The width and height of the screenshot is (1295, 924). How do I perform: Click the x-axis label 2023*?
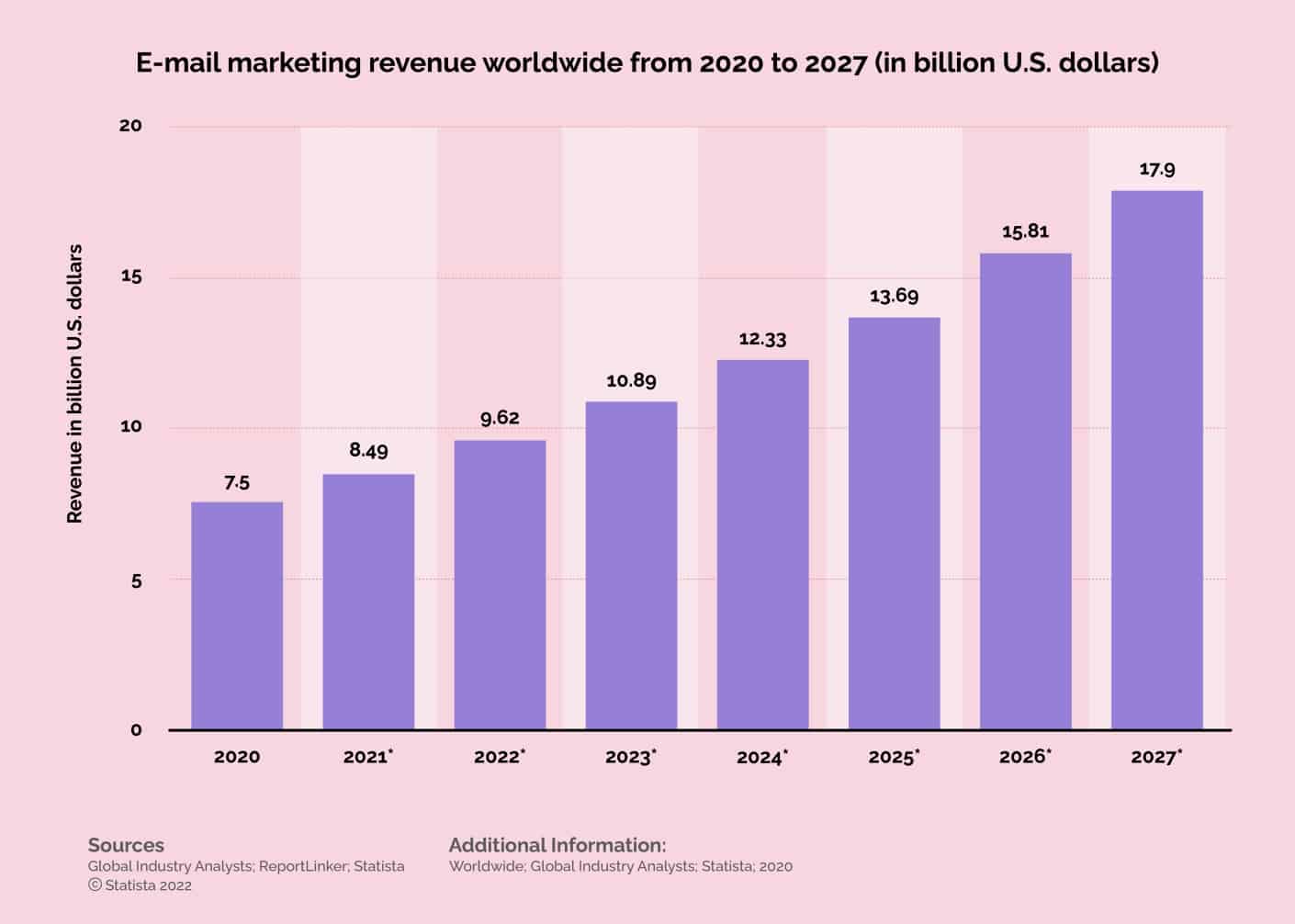point(631,757)
